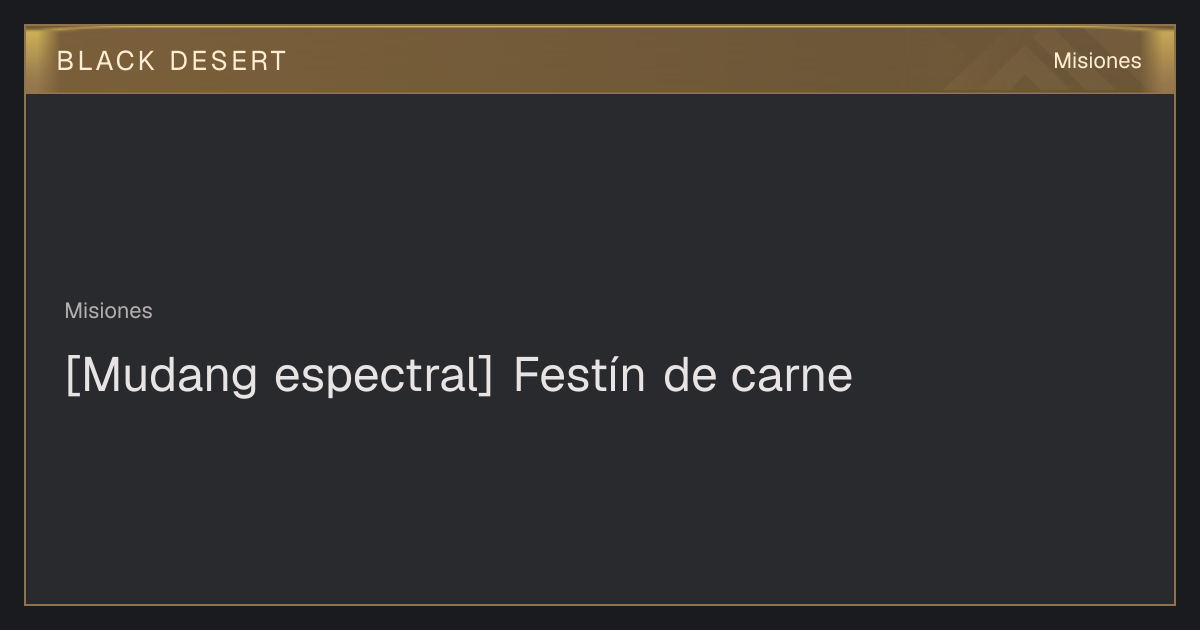1200x630 pixels.
Task: Click the word DESERT in the header
Action: point(228,61)
